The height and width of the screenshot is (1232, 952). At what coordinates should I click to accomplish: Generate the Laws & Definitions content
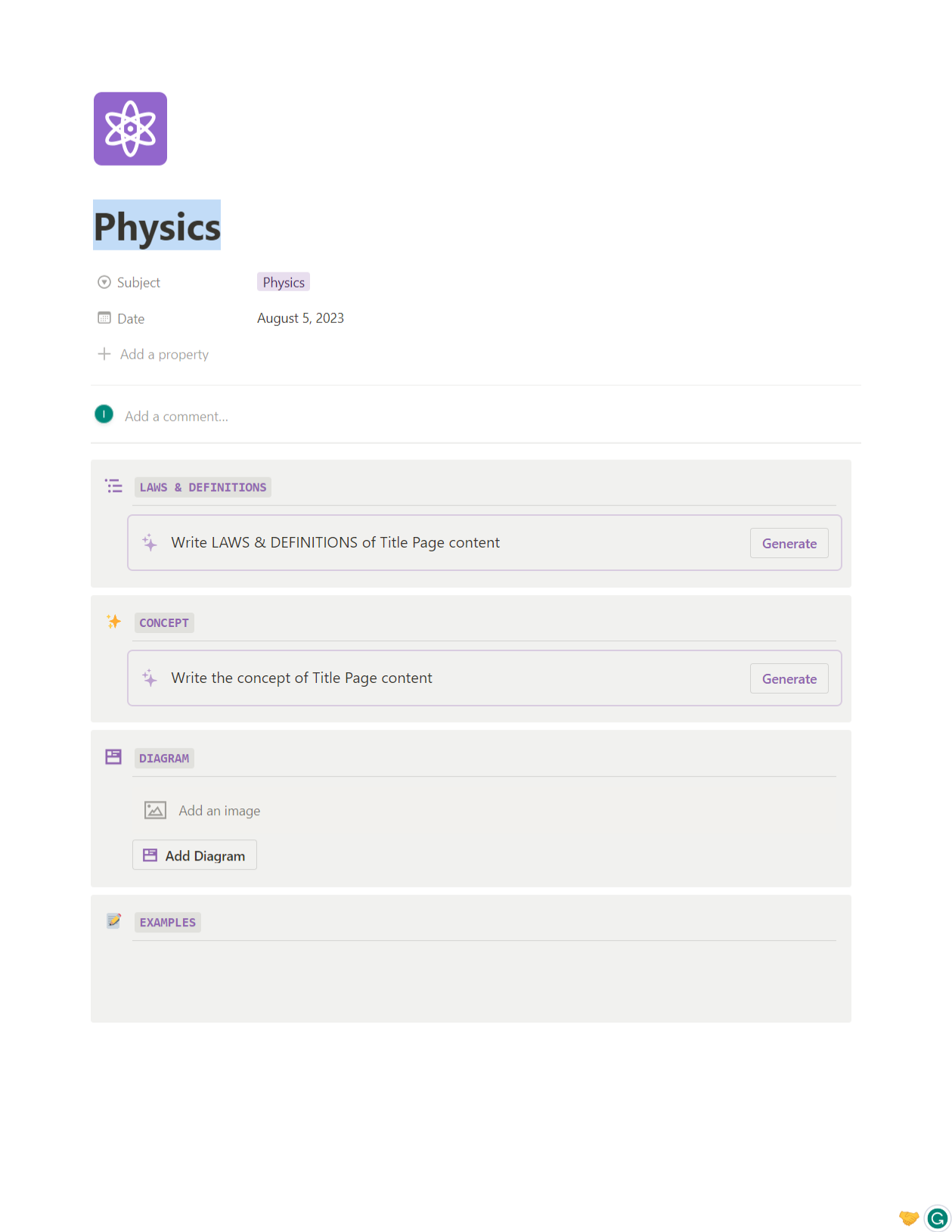tap(789, 543)
